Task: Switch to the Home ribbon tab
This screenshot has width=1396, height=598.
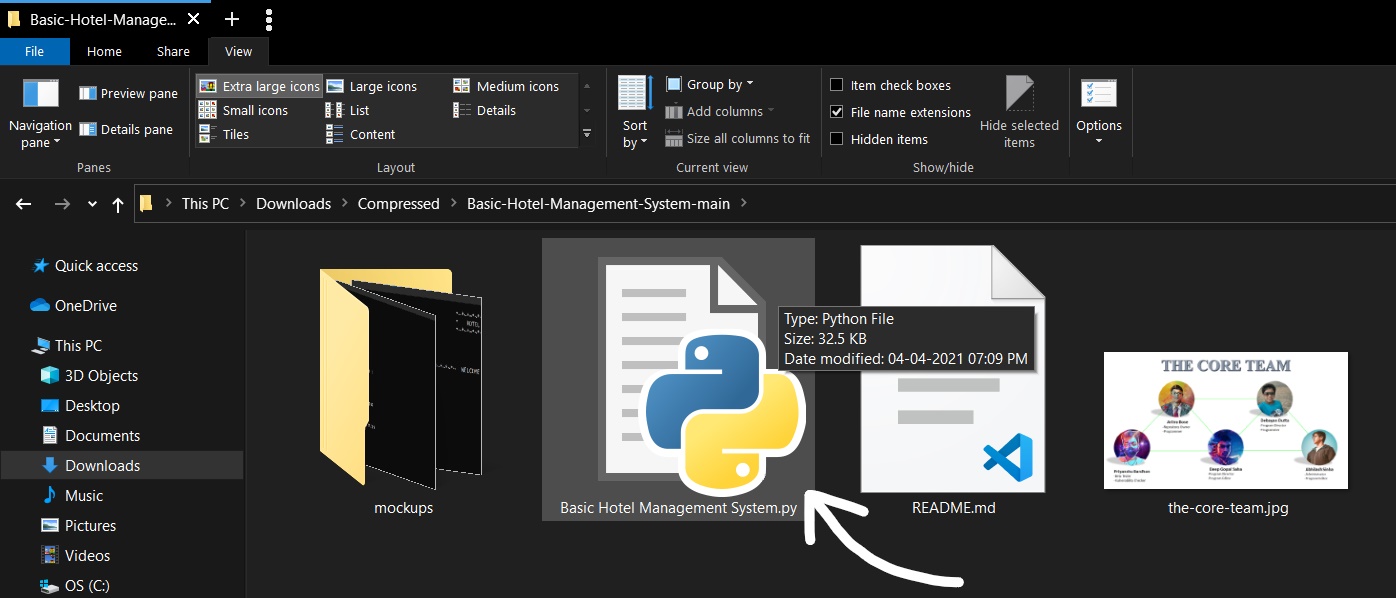Action: [x=104, y=52]
